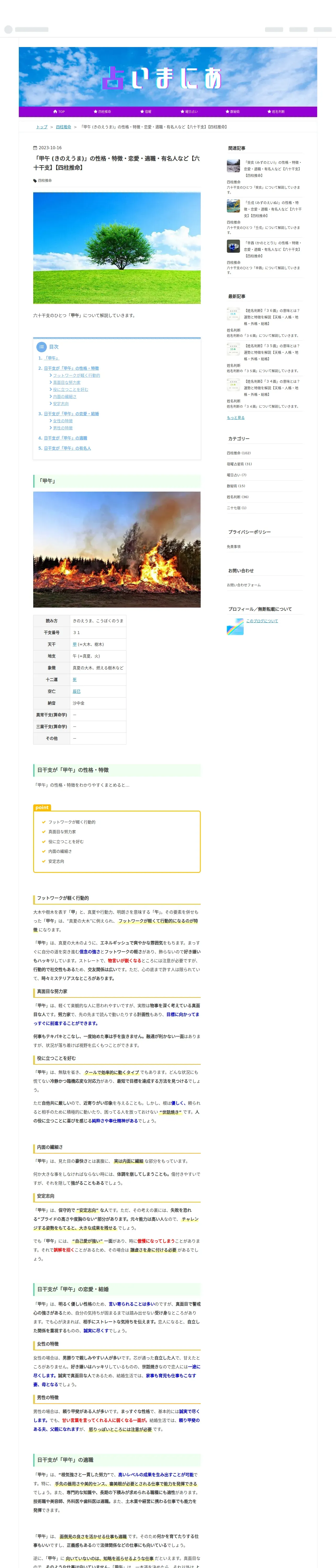The height and width of the screenshot is (1568, 336).
Task: Click the chevron before 真面目な努力家 in contents
Action: pyautogui.click(x=51, y=382)
